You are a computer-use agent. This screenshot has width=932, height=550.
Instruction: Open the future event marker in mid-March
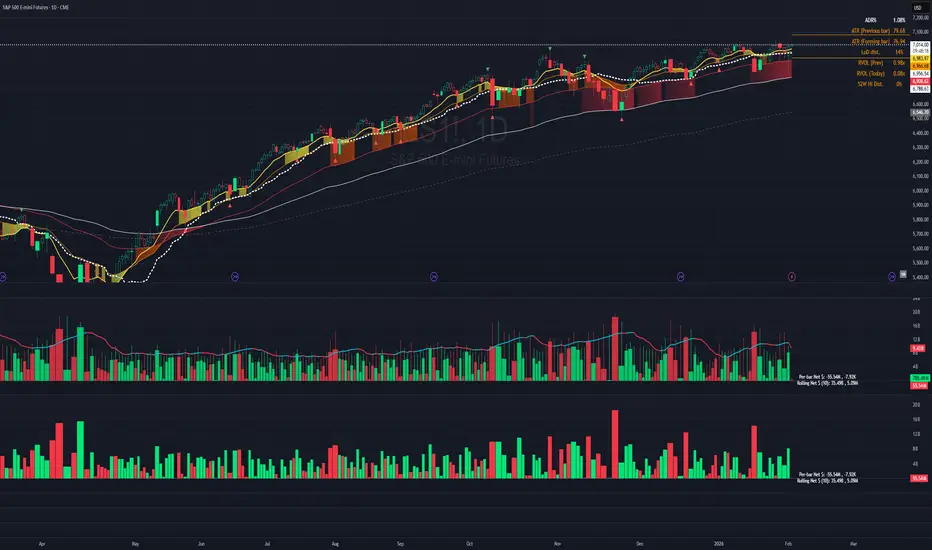892,276
